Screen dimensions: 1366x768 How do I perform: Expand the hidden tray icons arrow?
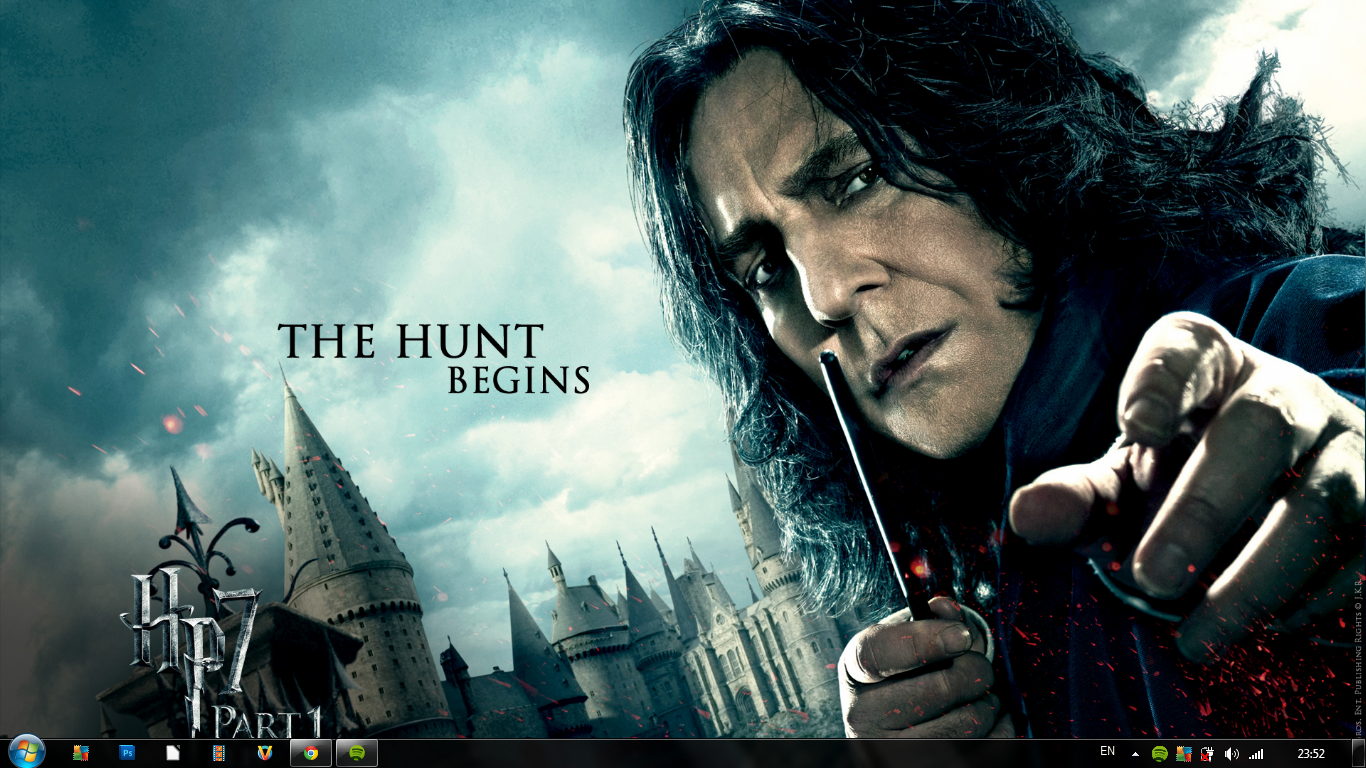1135,754
